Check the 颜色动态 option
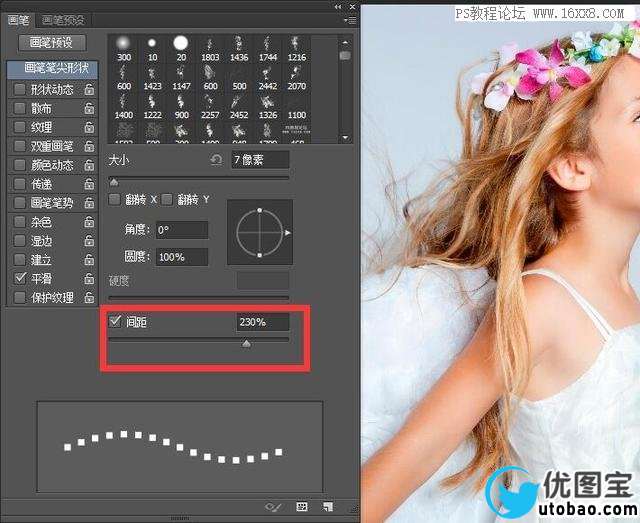640x523 pixels. click(x=19, y=165)
